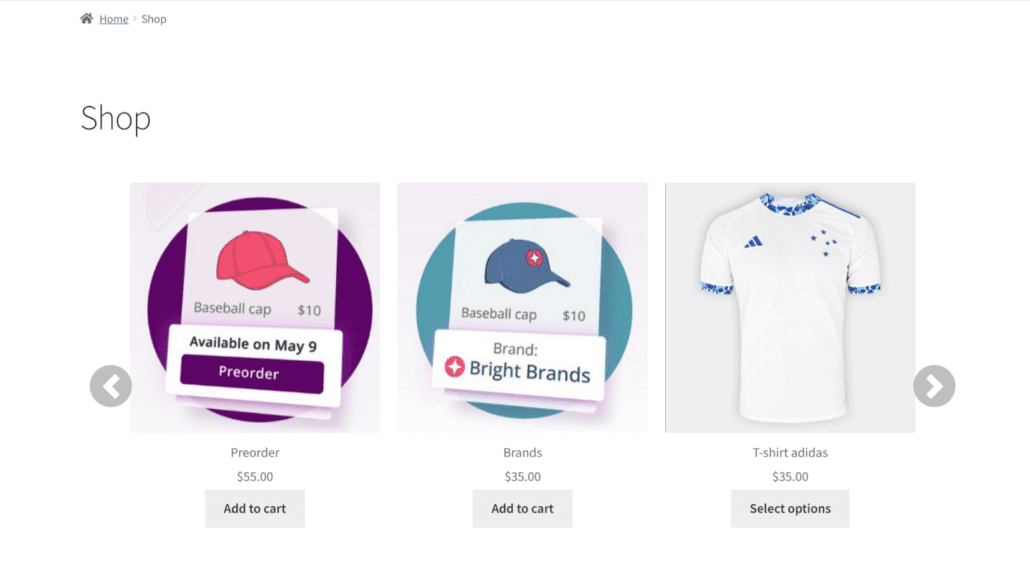Click the $55.00 price of Preorder

click(255, 477)
